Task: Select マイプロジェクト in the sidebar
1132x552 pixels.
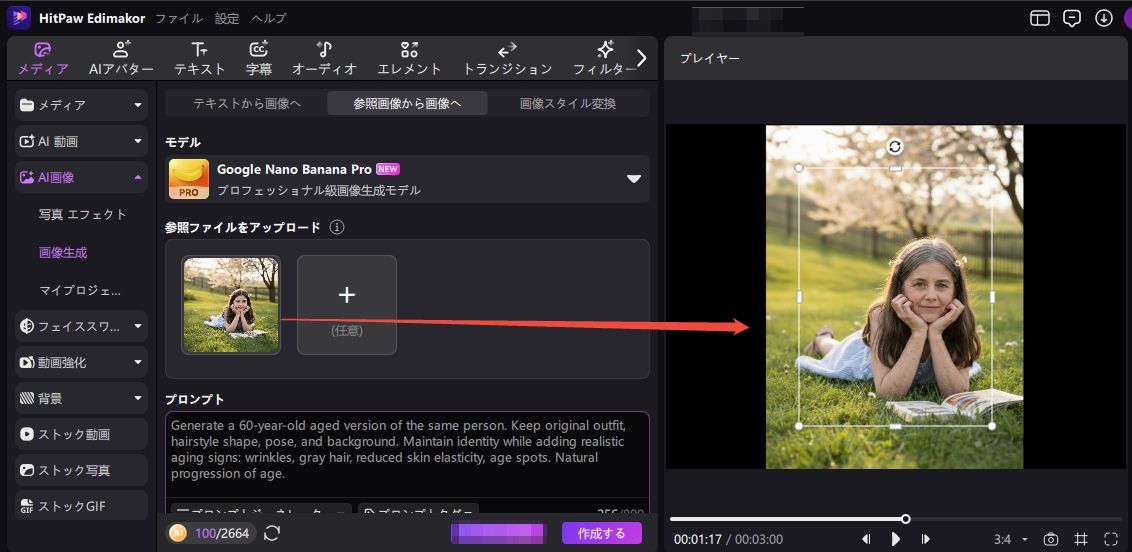Action: (80, 291)
